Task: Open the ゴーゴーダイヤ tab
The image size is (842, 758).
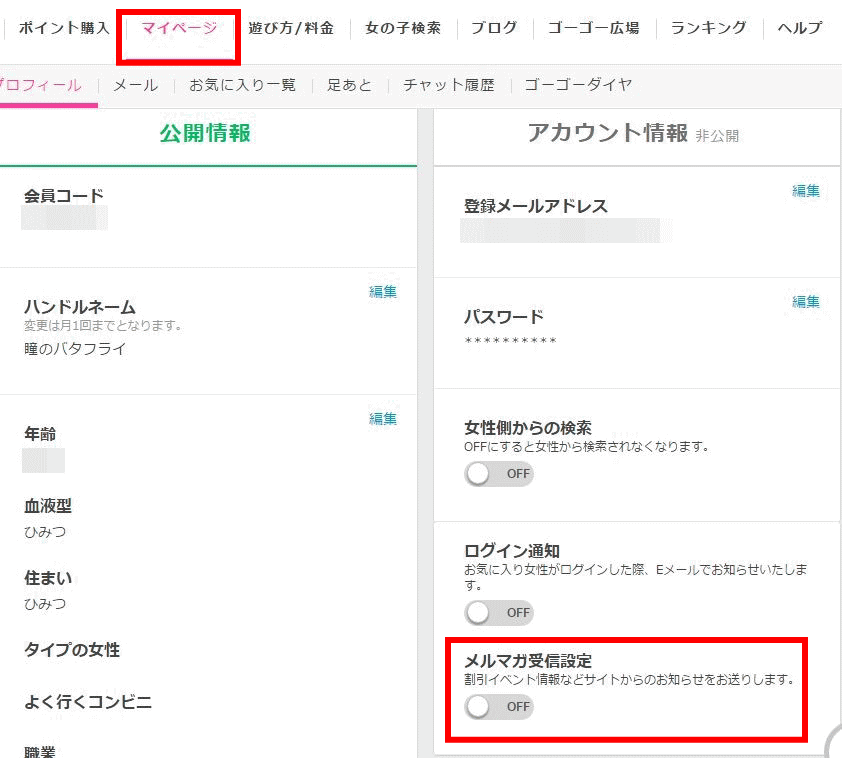Action: coord(578,85)
